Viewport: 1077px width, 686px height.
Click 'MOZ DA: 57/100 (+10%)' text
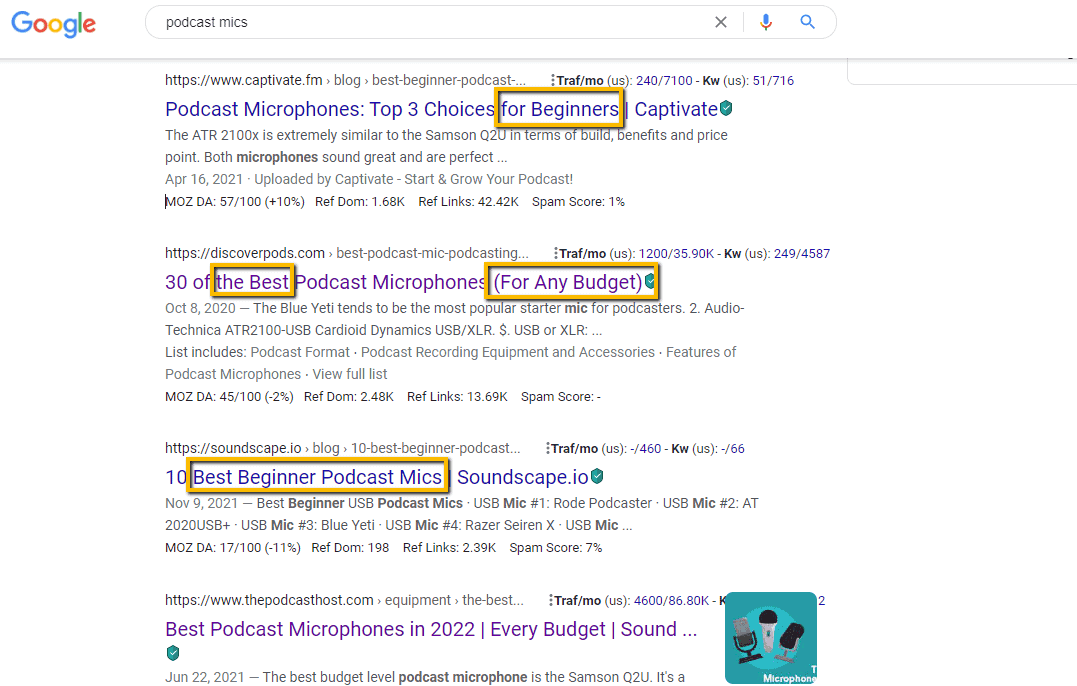(235, 202)
